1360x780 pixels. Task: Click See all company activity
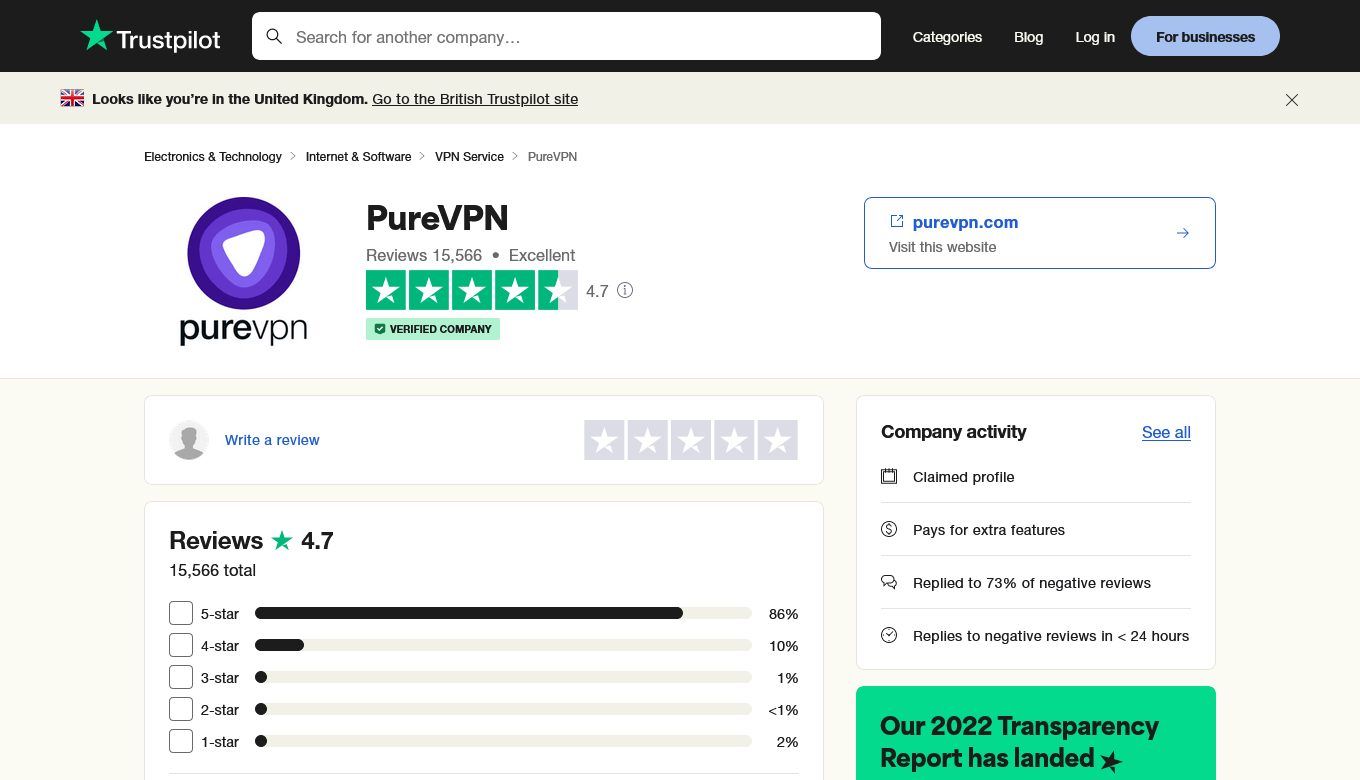click(1166, 432)
